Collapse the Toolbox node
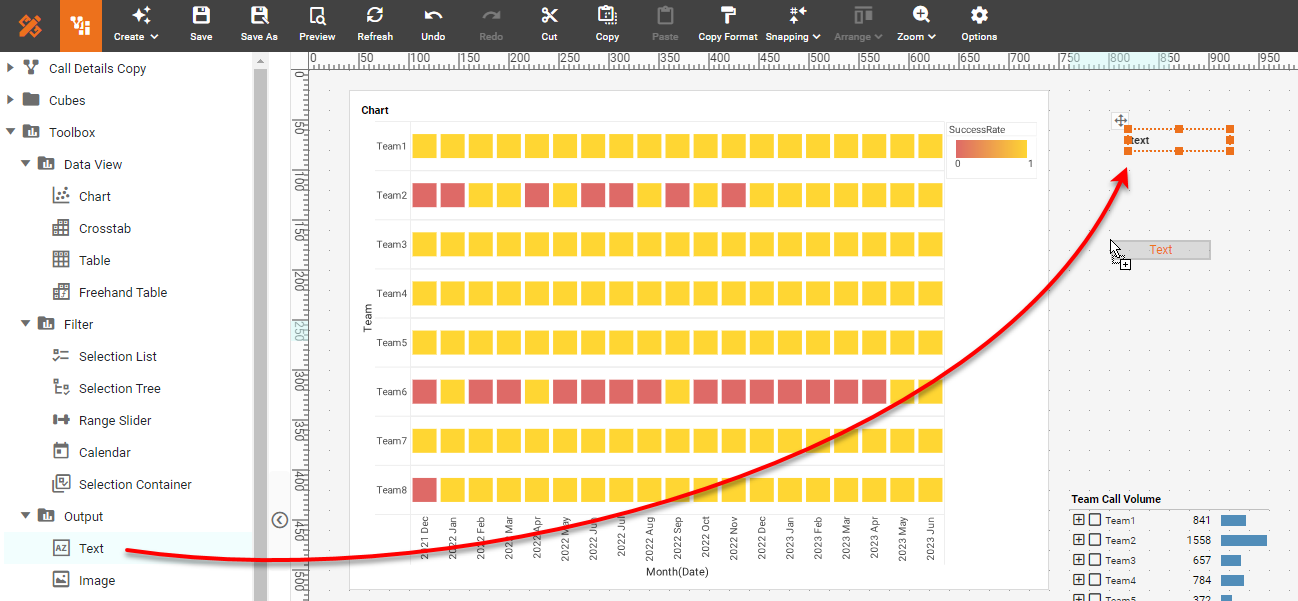1298x601 pixels. 10,132
